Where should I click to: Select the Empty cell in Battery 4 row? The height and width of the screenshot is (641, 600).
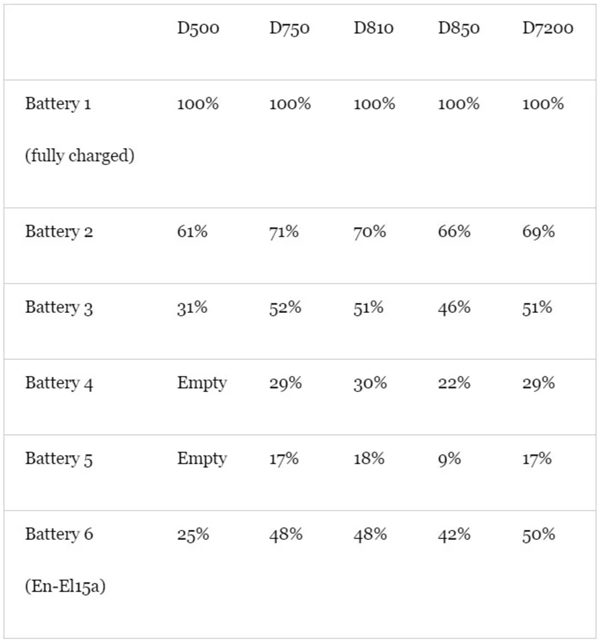(202, 383)
